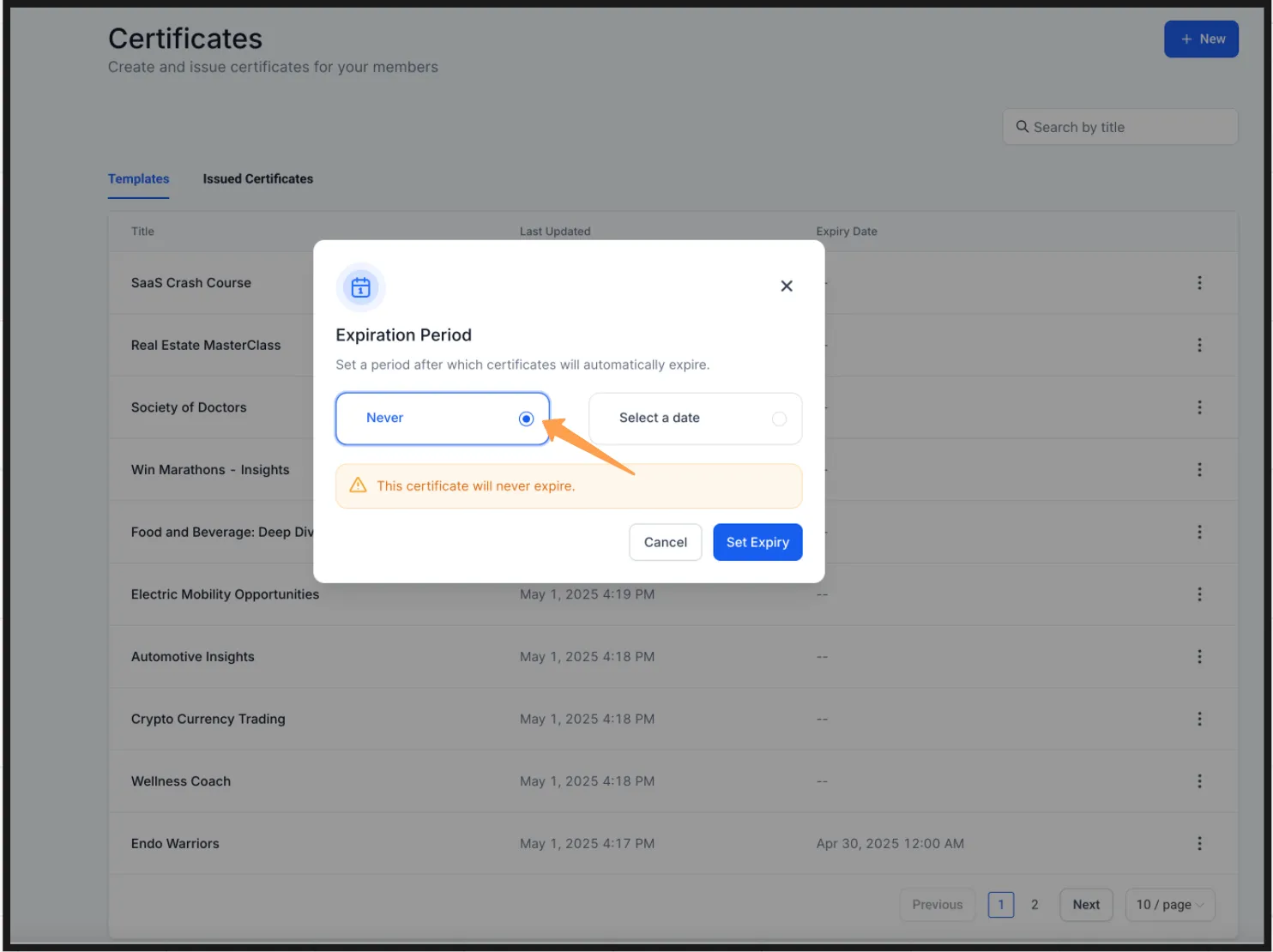Click the magnifier icon in the search box

coord(1023,127)
